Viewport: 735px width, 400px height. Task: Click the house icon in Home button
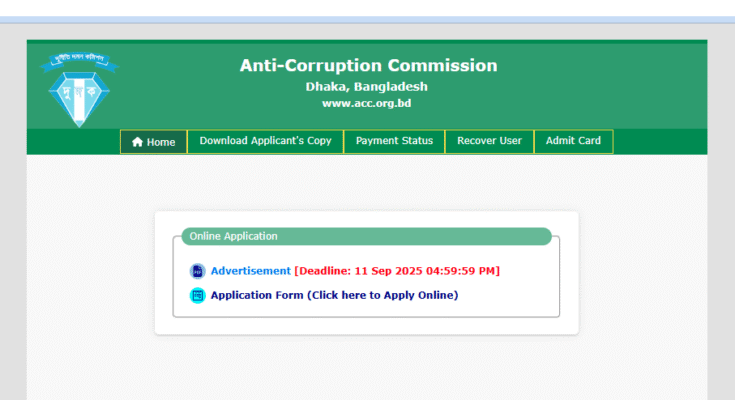coord(137,142)
